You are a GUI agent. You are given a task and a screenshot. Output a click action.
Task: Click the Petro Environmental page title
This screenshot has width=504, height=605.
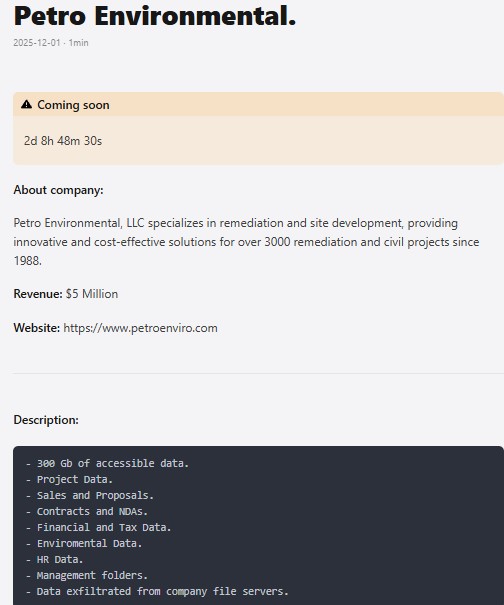(155, 16)
